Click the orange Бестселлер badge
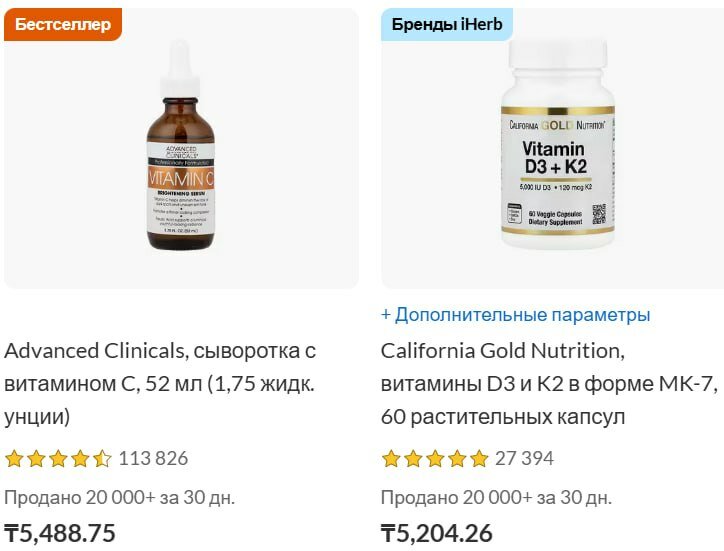The image size is (724, 551). 63,24
